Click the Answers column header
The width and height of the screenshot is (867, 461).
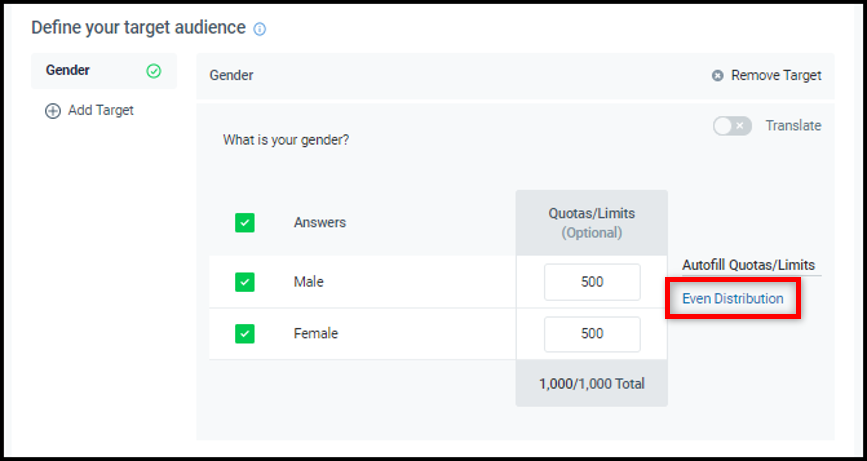coord(320,223)
